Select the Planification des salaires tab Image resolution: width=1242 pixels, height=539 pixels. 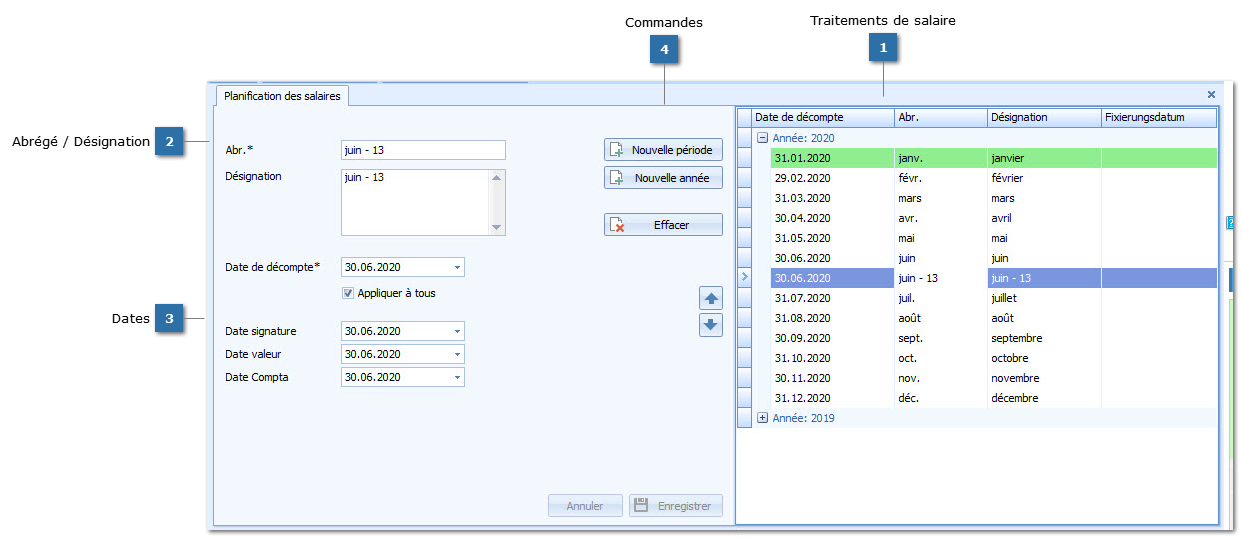click(282, 96)
